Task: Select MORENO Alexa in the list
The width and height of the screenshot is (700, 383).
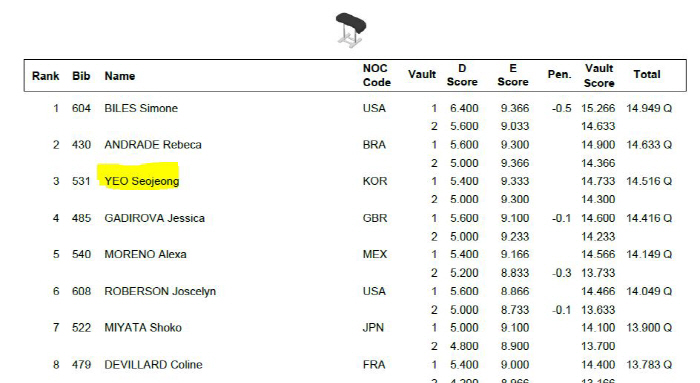Action: 146,254
